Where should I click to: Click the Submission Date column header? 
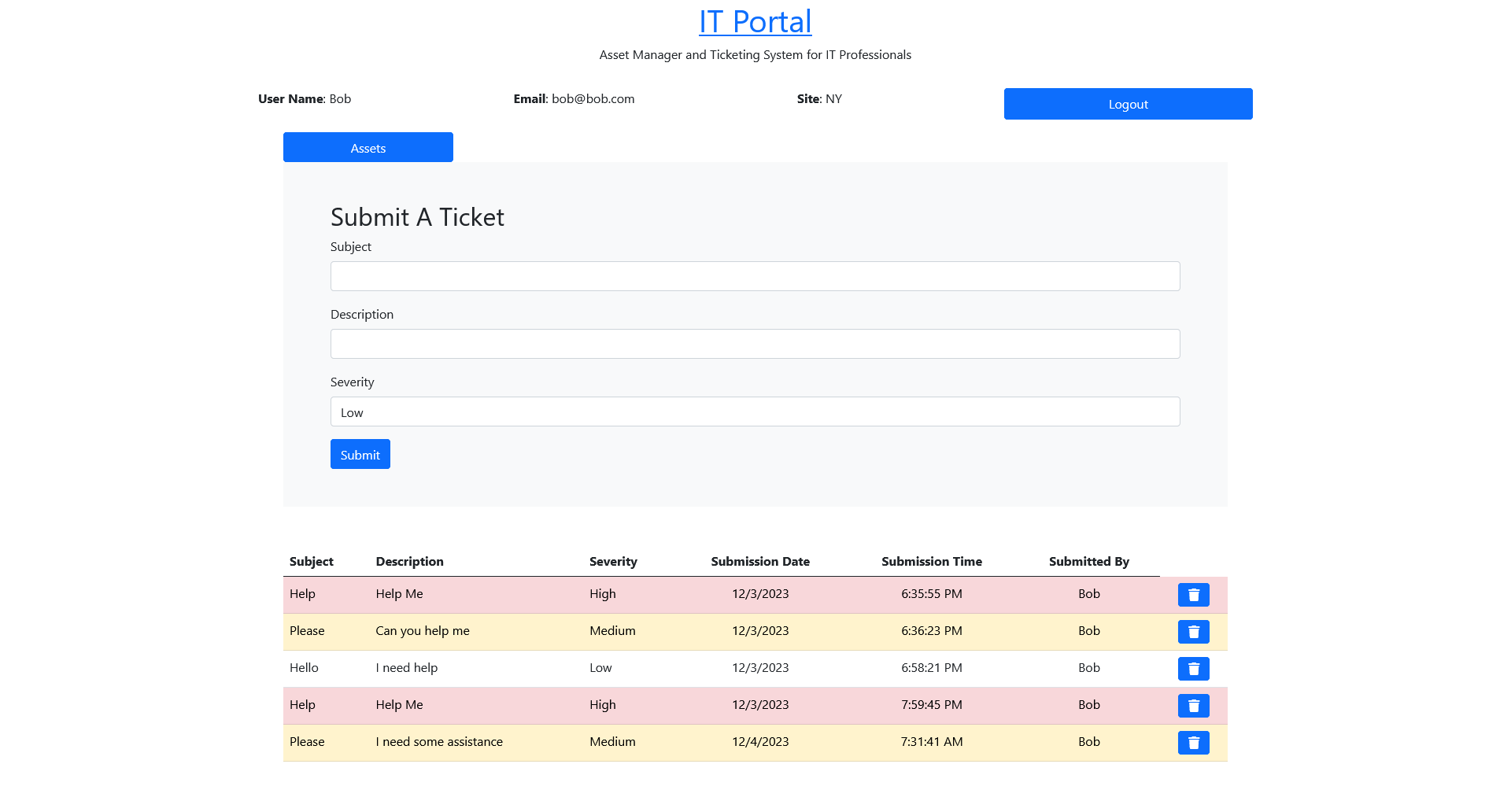click(x=759, y=561)
